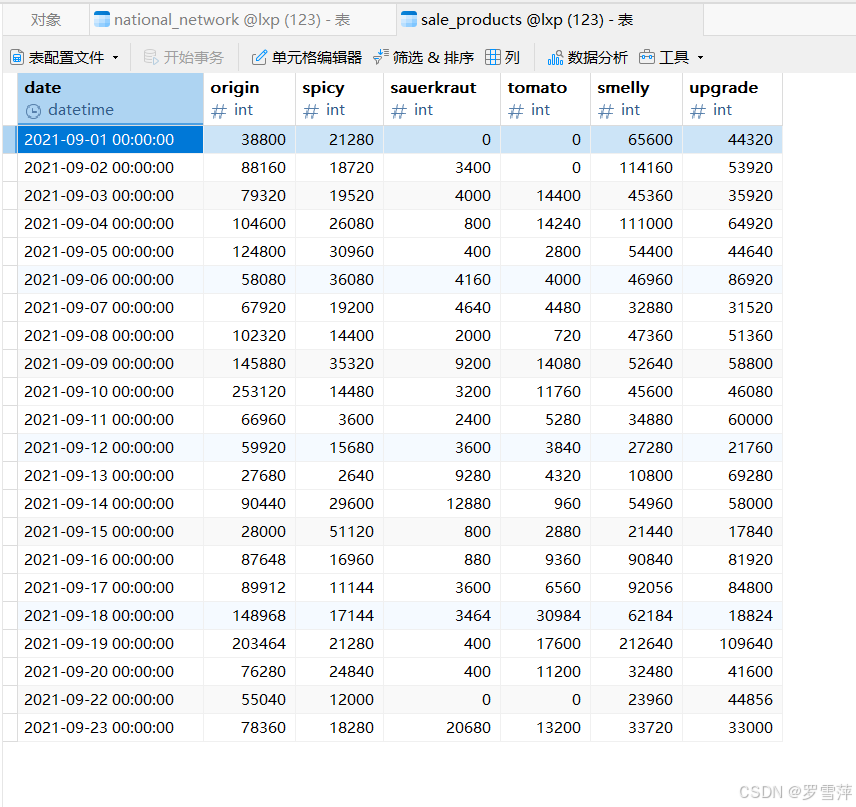Select origin value 145880
The image size is (856, 807).
249,363
